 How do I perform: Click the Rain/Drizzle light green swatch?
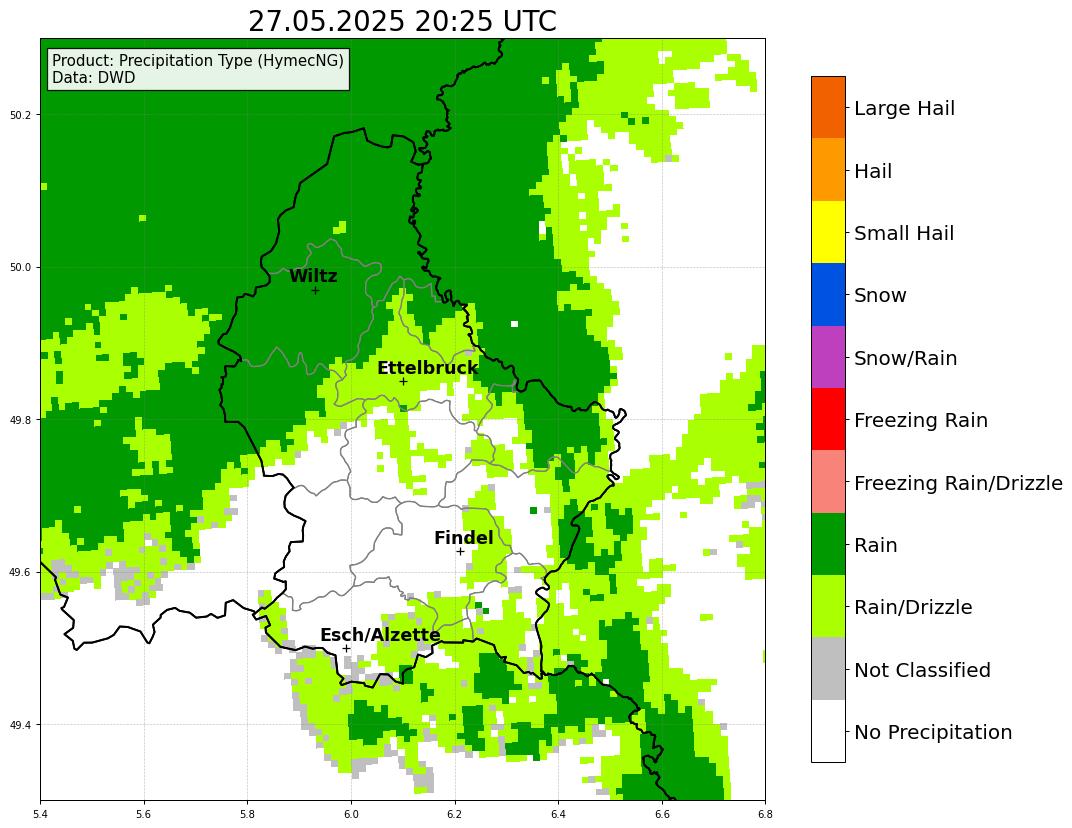tap(828, 606)
